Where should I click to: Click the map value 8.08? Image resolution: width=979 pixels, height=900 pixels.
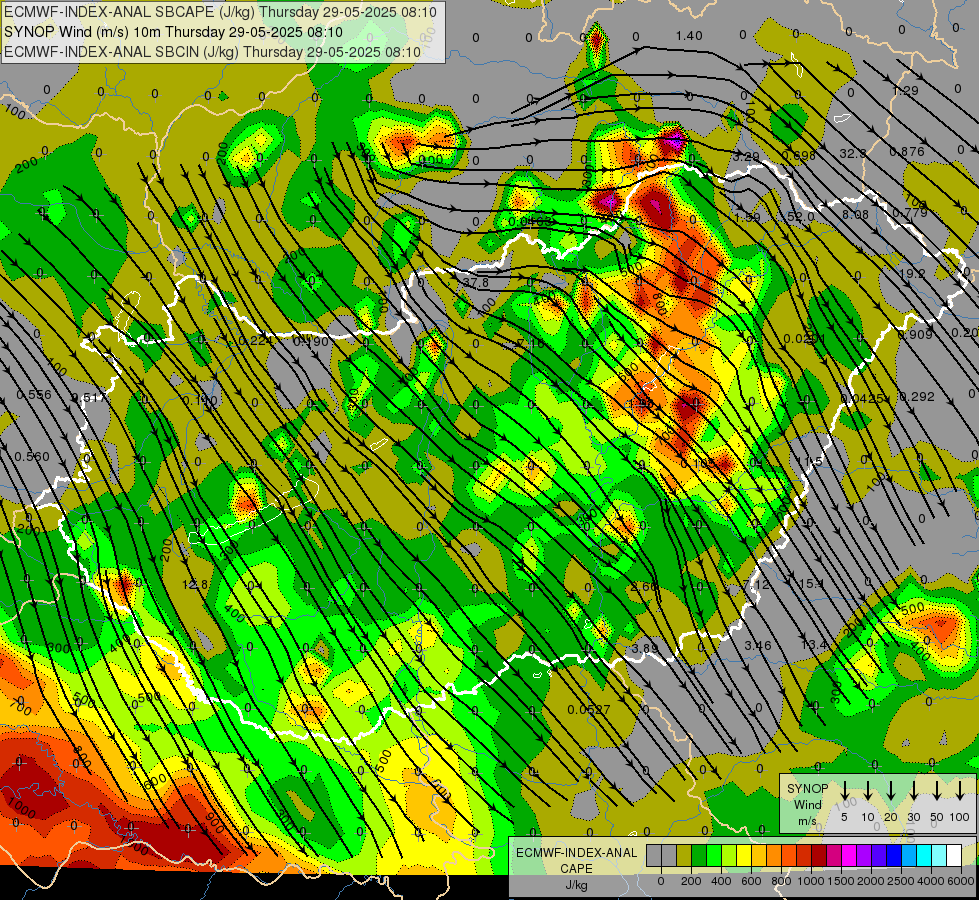855,214
